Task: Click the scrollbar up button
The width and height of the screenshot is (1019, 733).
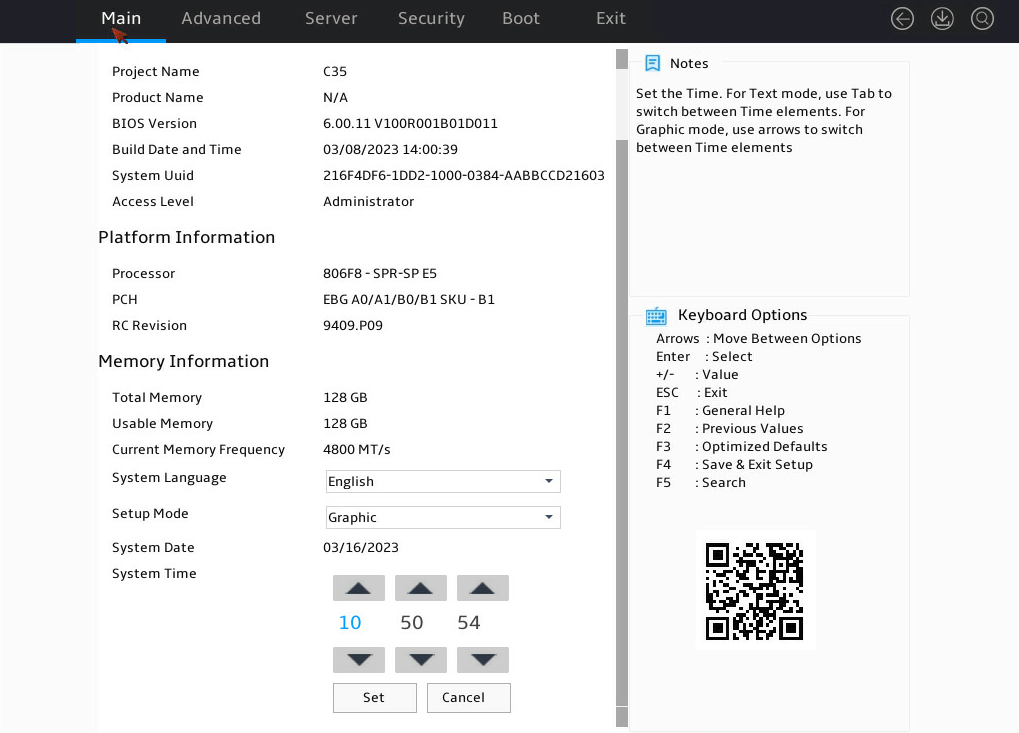Action: [621, 59]
